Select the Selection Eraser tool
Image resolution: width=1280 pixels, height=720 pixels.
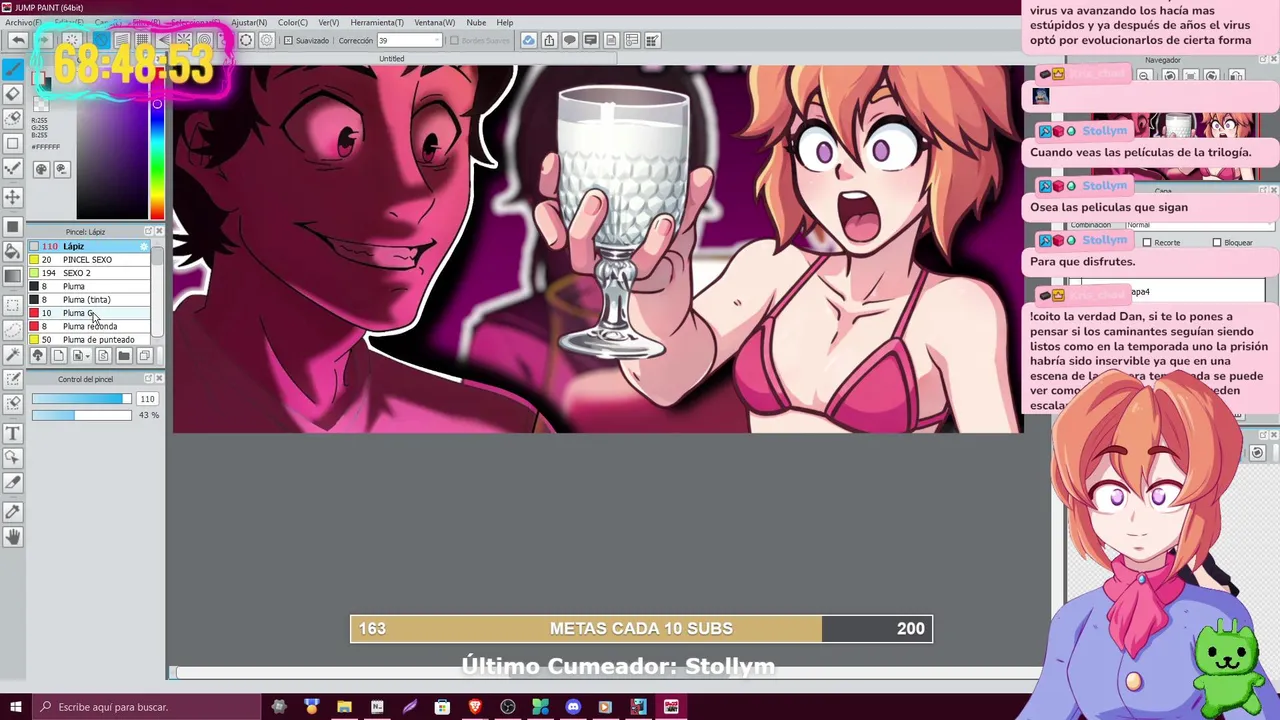tap(13, 403)
